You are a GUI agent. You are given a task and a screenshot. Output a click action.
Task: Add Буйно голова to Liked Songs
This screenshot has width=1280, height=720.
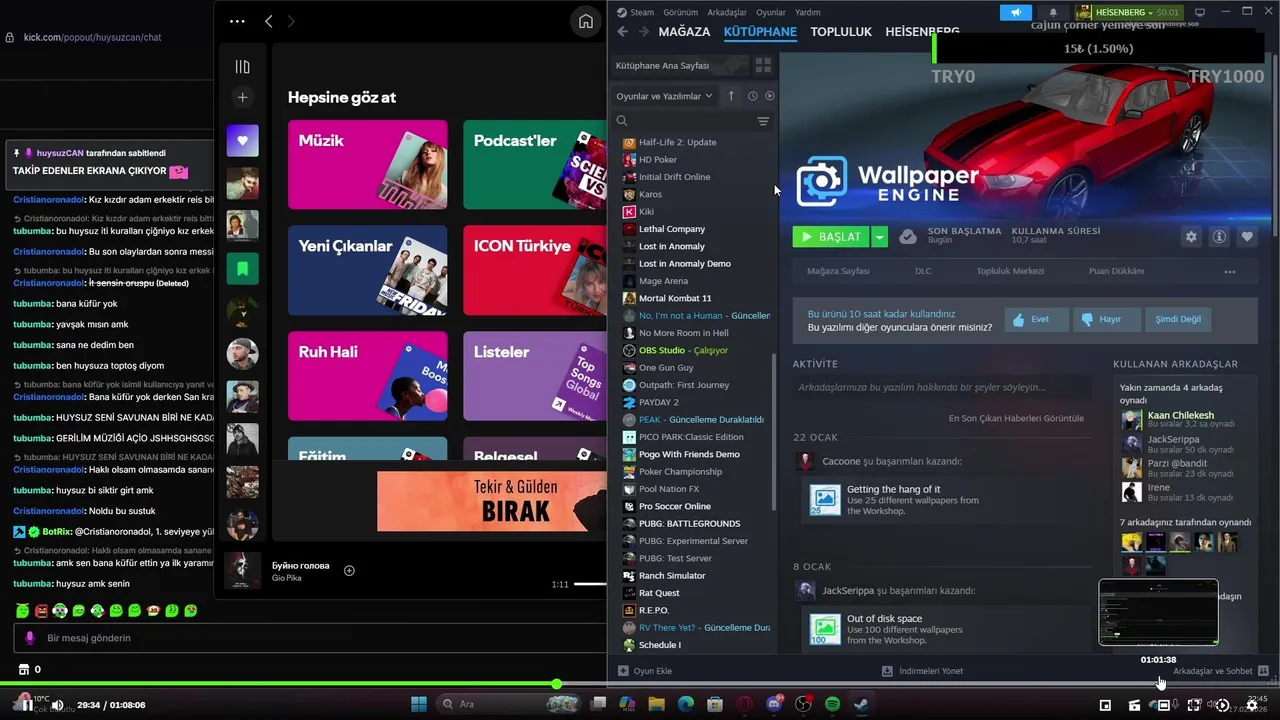349,571
